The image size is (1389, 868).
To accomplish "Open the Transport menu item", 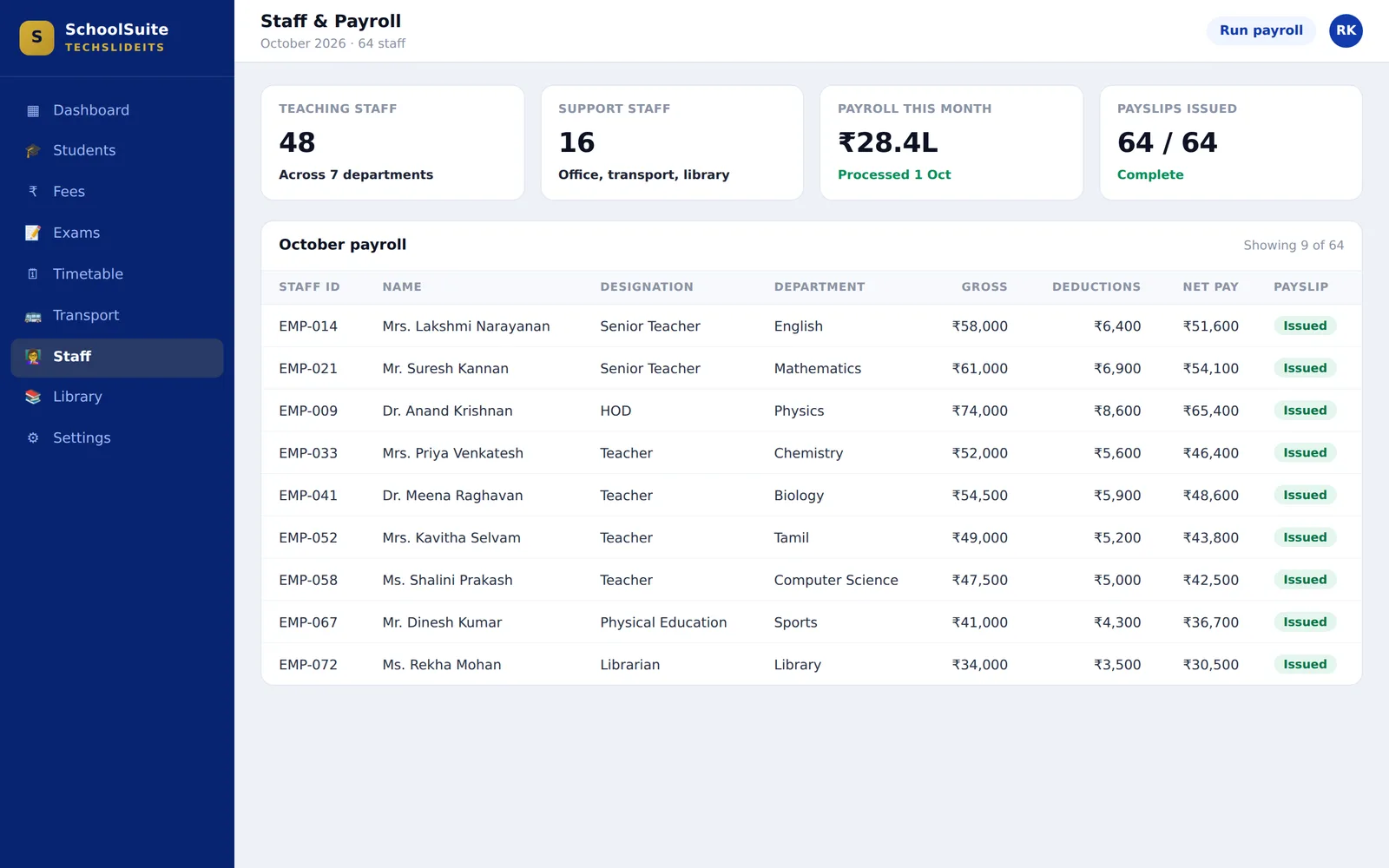I will click(117, 316).
